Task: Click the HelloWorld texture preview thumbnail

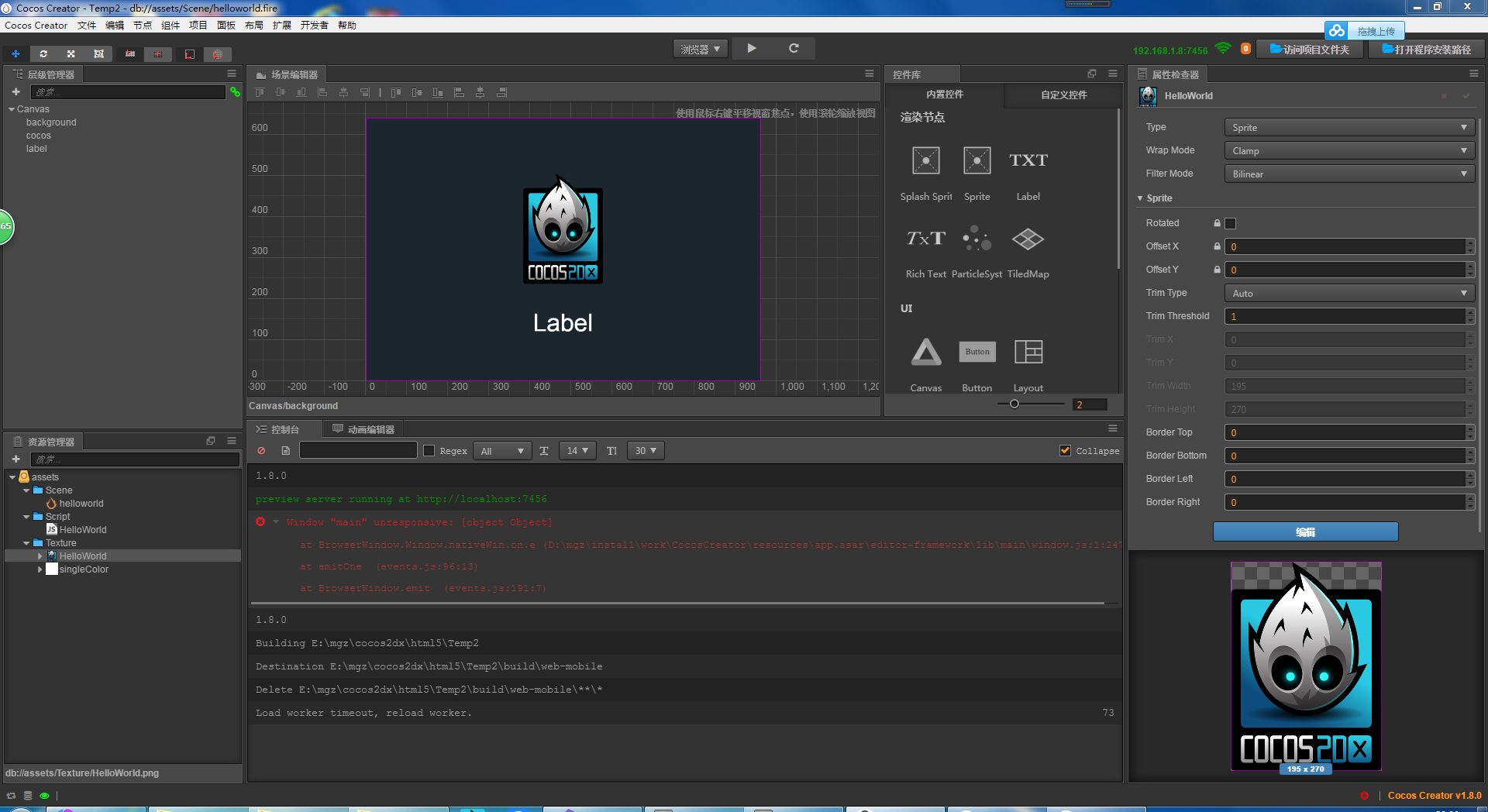Action: (1306, 666)
